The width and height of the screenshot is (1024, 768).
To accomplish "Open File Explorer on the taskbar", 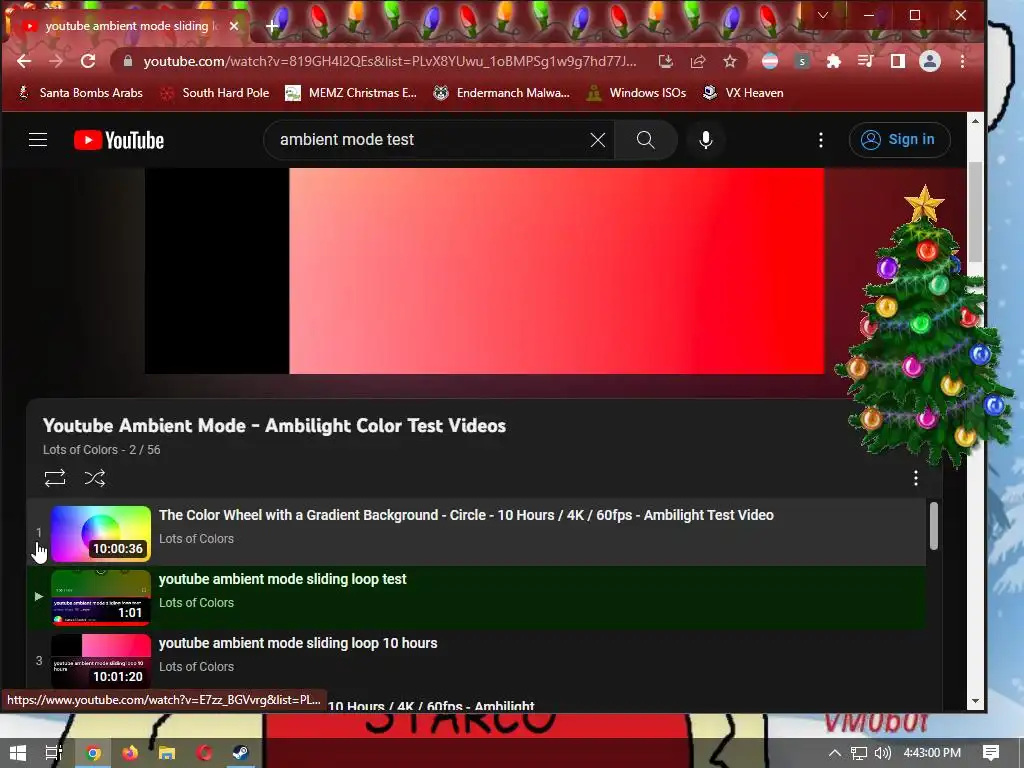I will point(167,753).
